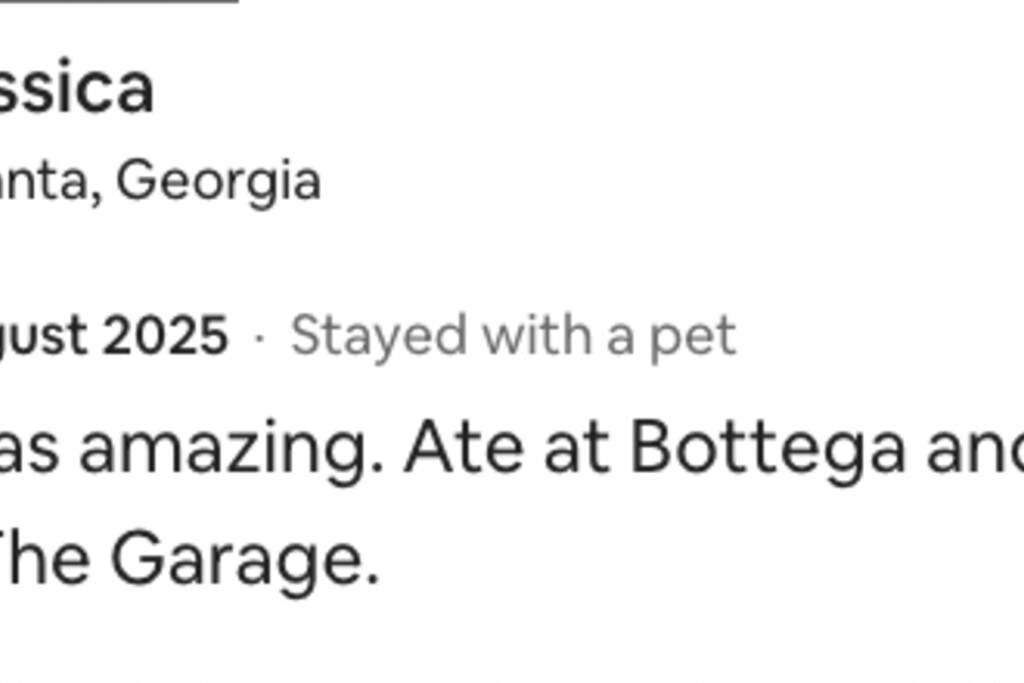1024x683 pixels.
Task: Click the "Stayed with a pet" label
Action: [x=513, y=335]
